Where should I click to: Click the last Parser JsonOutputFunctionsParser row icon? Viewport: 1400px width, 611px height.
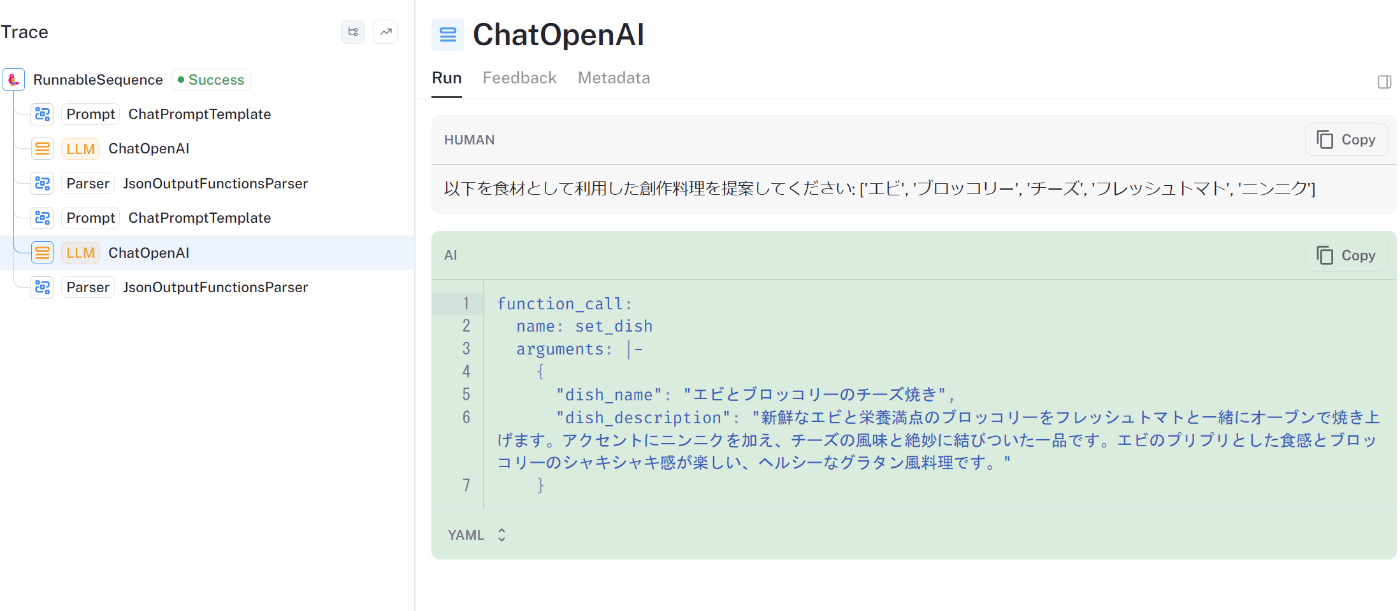[x=42, y=287]
